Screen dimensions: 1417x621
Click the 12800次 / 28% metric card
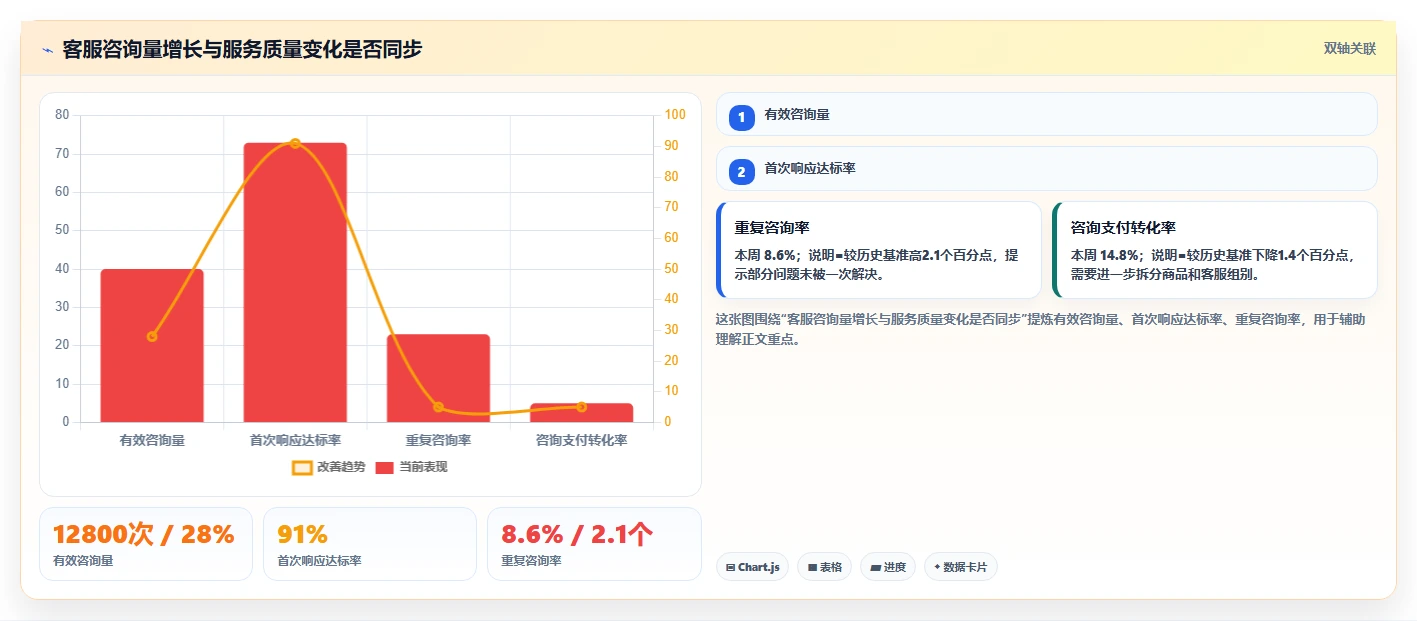pyautogui.click(x=146, y=544)
